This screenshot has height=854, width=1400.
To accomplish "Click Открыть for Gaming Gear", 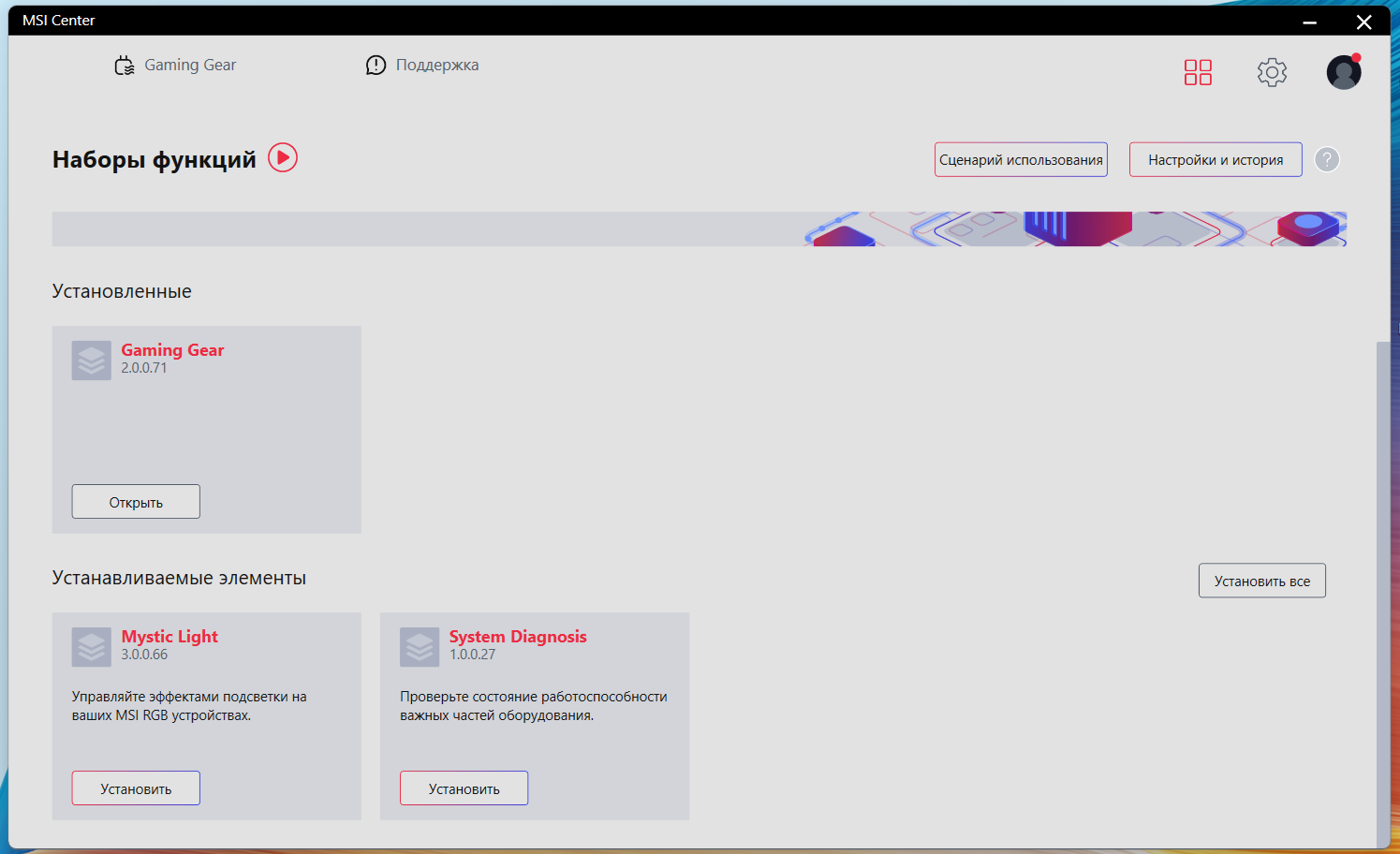I will tap(136, 502).
